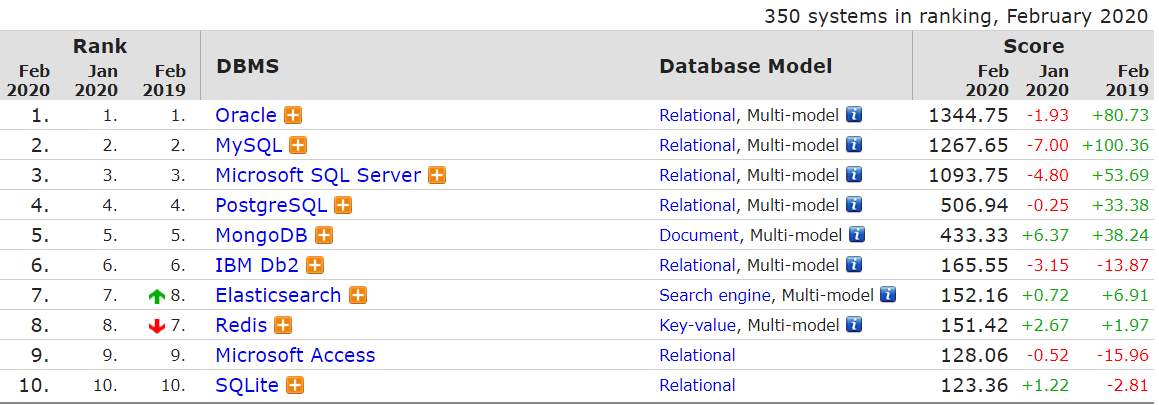Click the info icon in Redis's row
Screen dimensions: 1159x405
pyautogui.click(x=854, y=324)
